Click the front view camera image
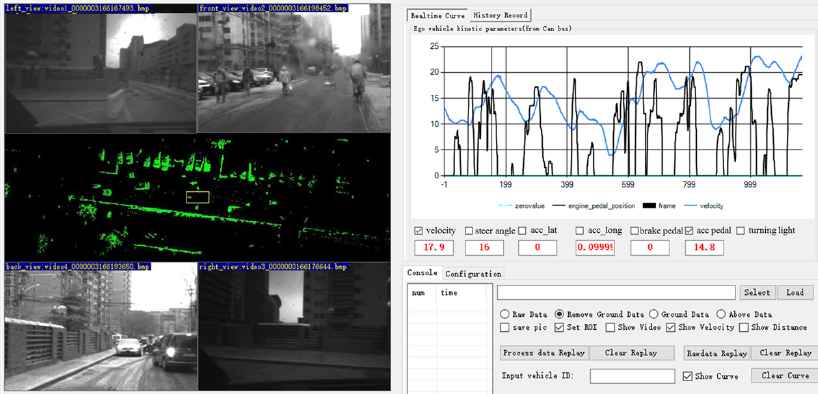The height and width of the screenshot is (394, 818). point(294,68)
